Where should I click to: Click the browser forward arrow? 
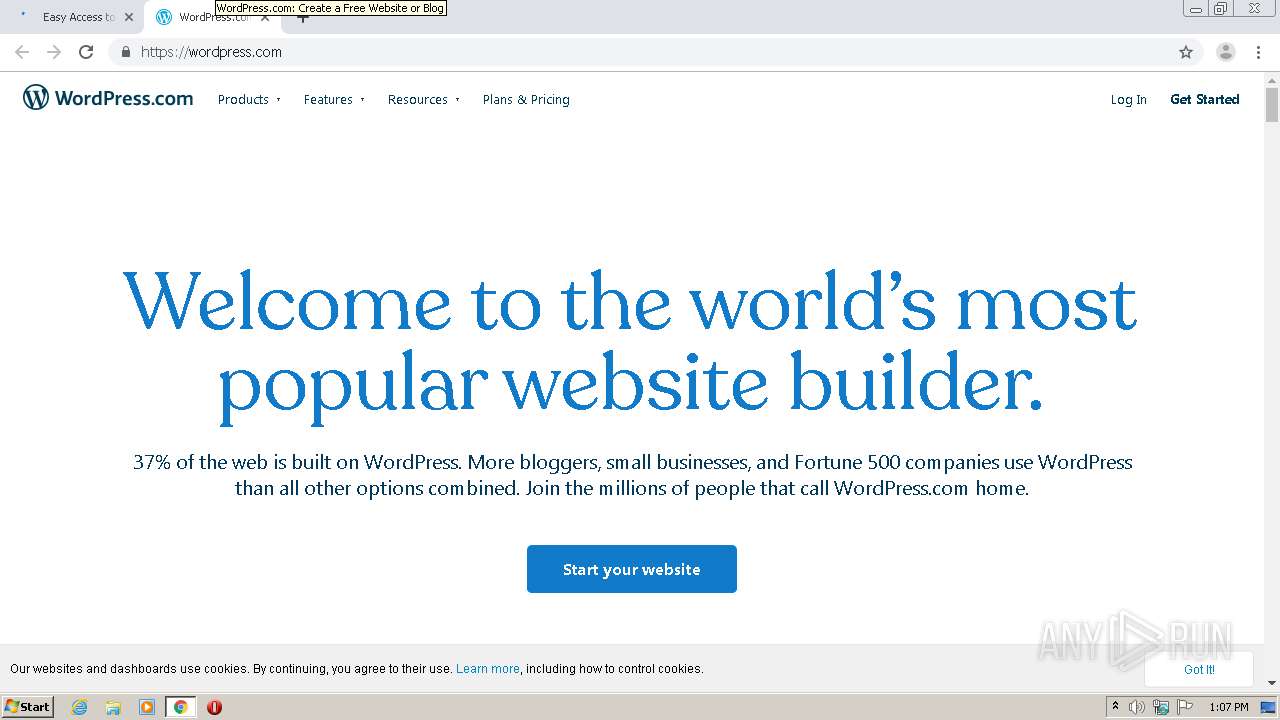click(54, 52)
